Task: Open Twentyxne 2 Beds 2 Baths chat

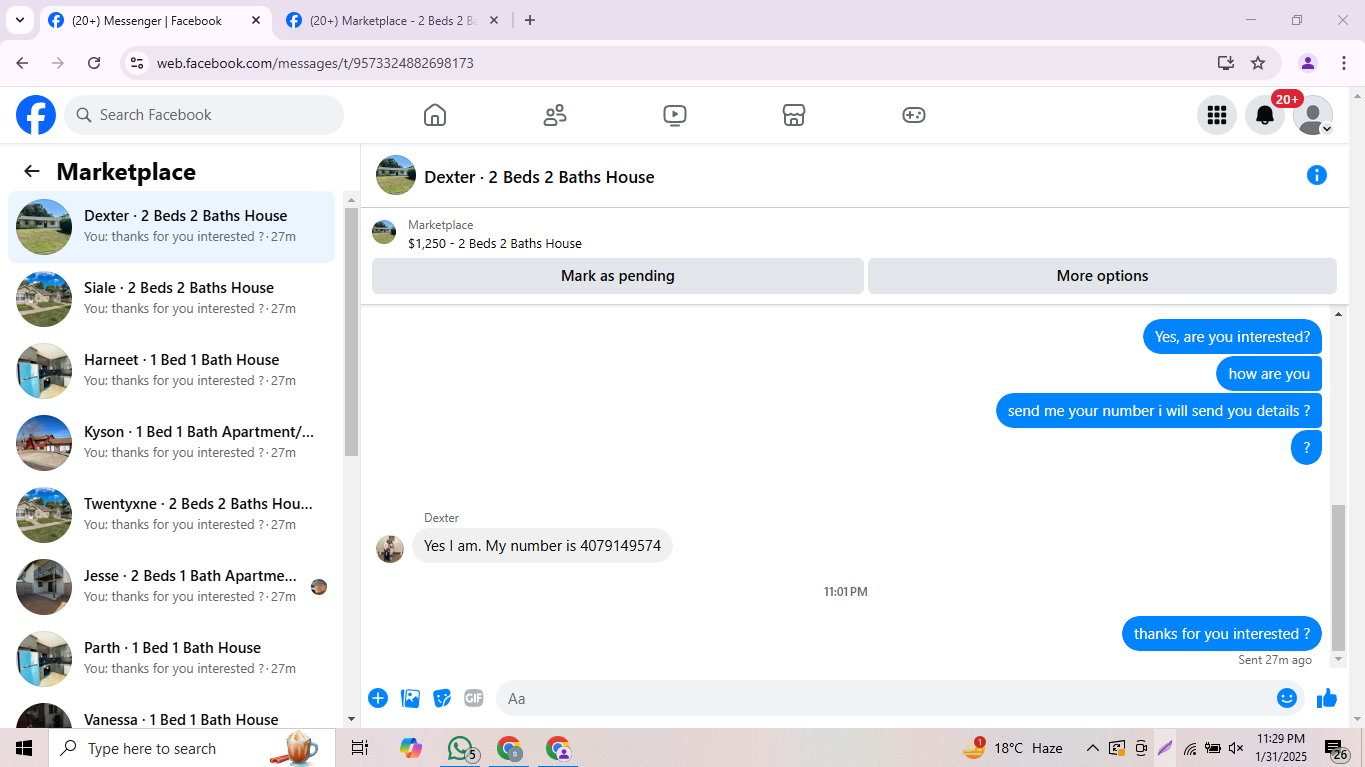Action: [172, 515]
